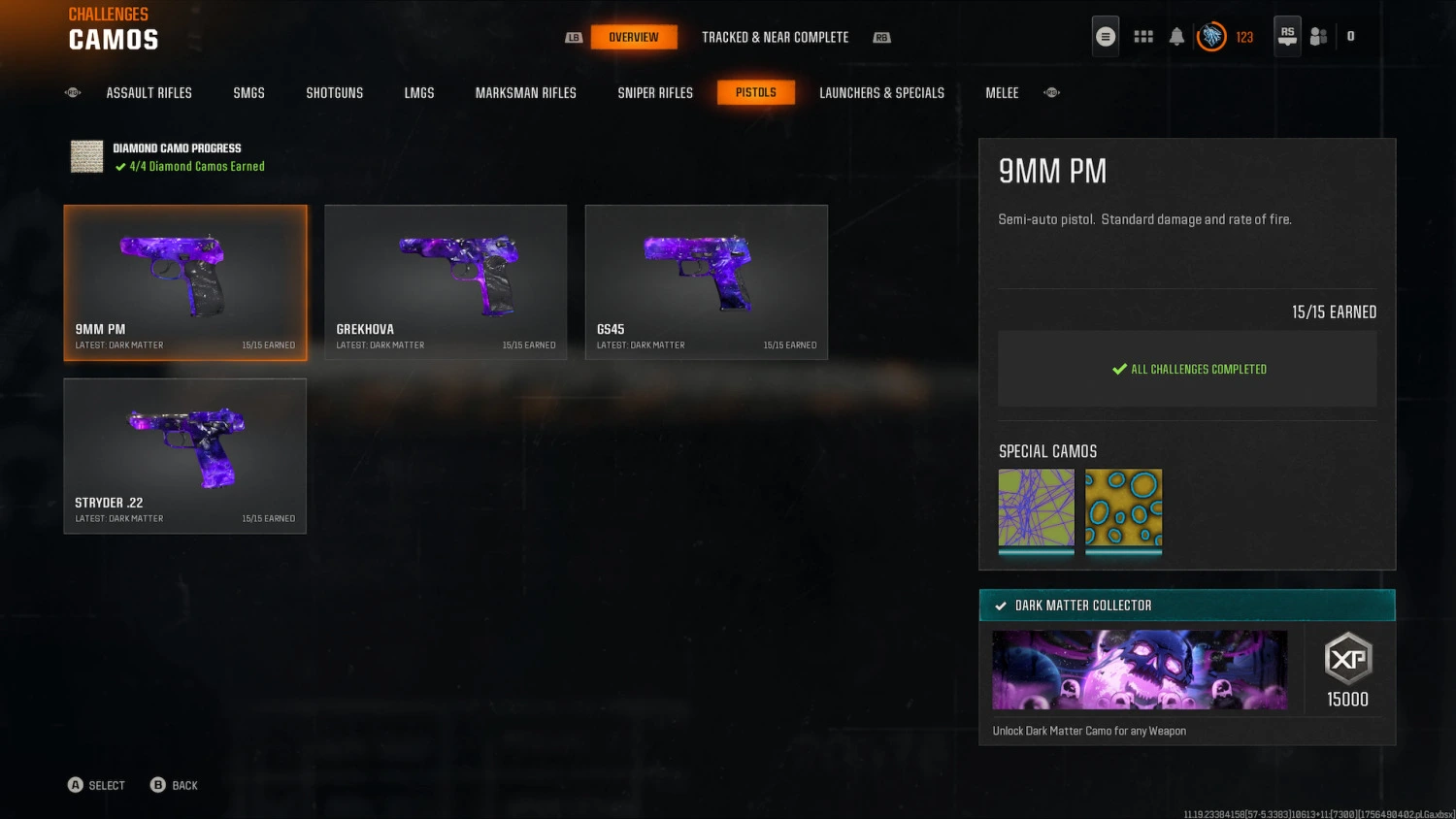Screen dimensions: 1456x819
Task: Click the LB bumper icon before Overview
Action: [574, 38]
